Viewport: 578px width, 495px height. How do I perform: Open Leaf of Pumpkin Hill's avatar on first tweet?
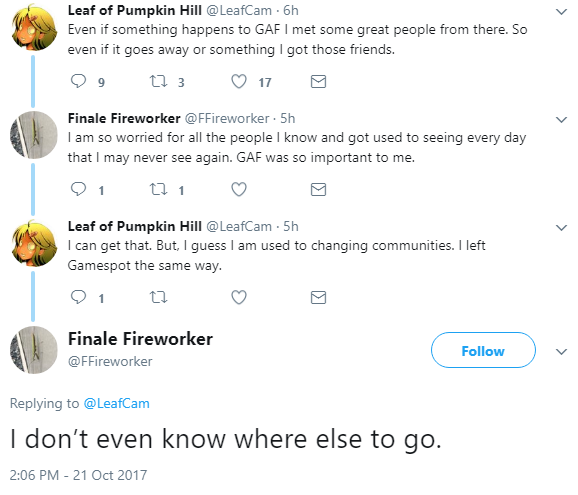point(34,27)
